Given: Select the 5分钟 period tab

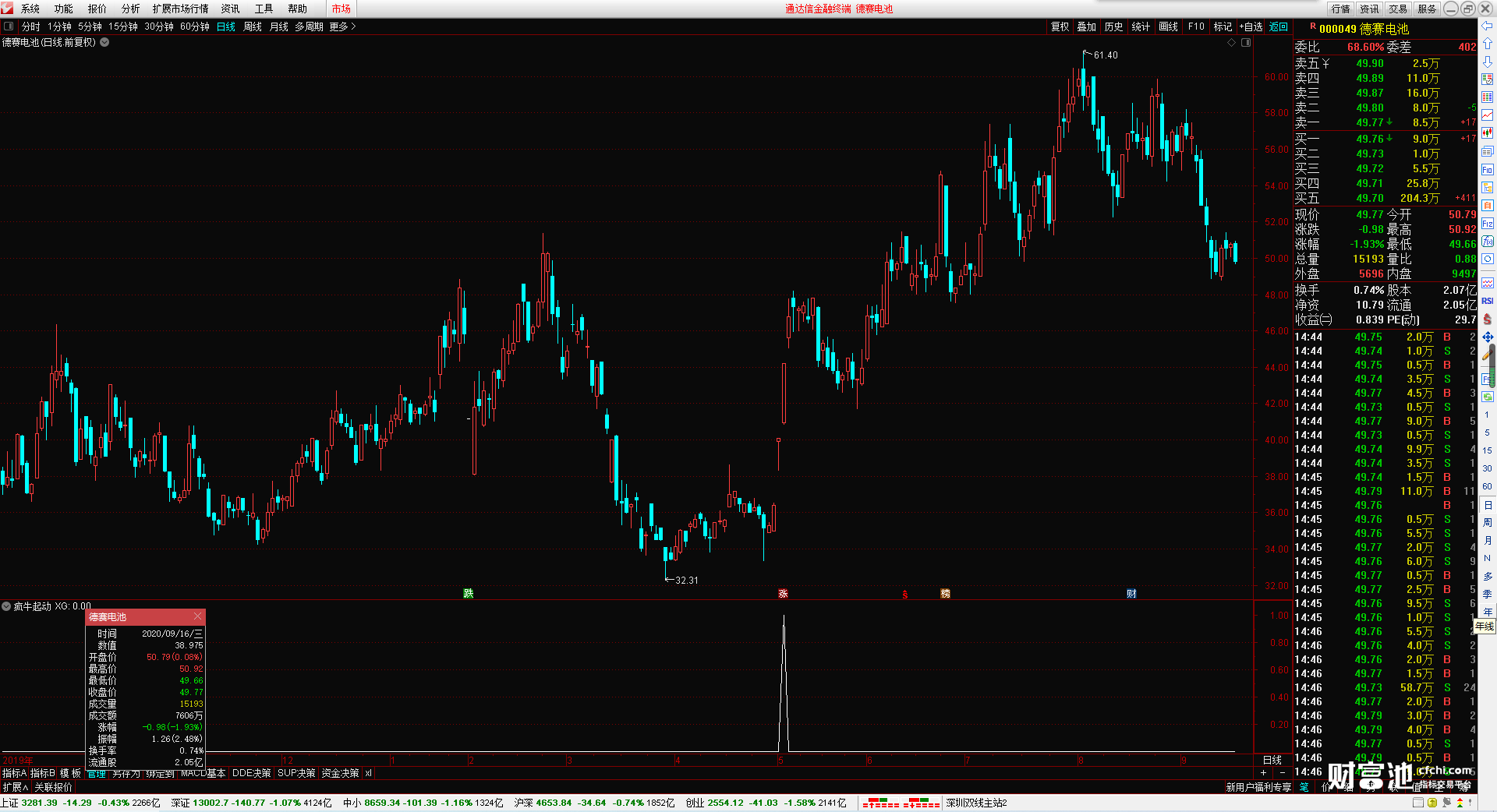Looking at the screenshot, I should [90, 26].
